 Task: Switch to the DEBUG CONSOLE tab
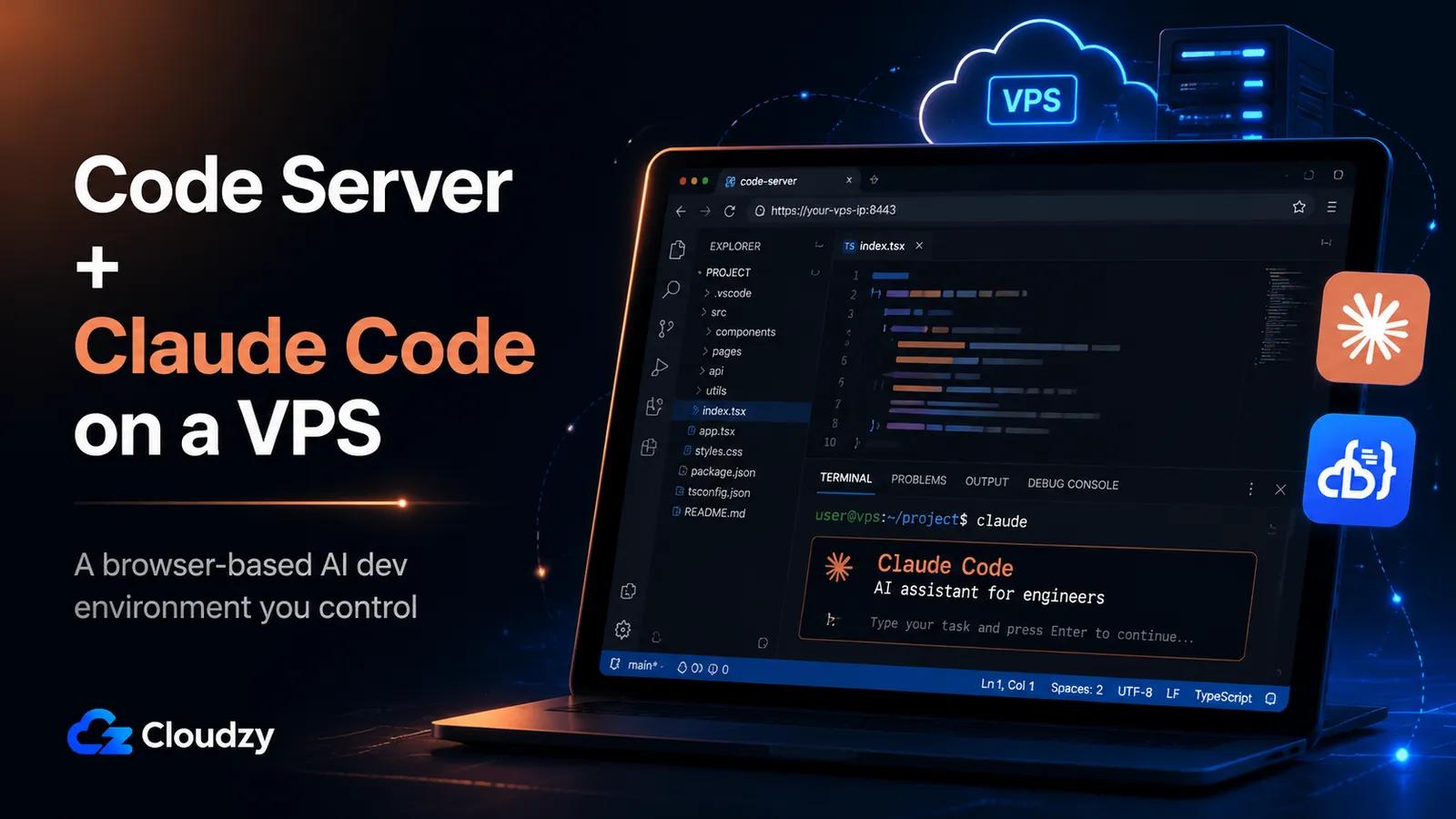1073,484
